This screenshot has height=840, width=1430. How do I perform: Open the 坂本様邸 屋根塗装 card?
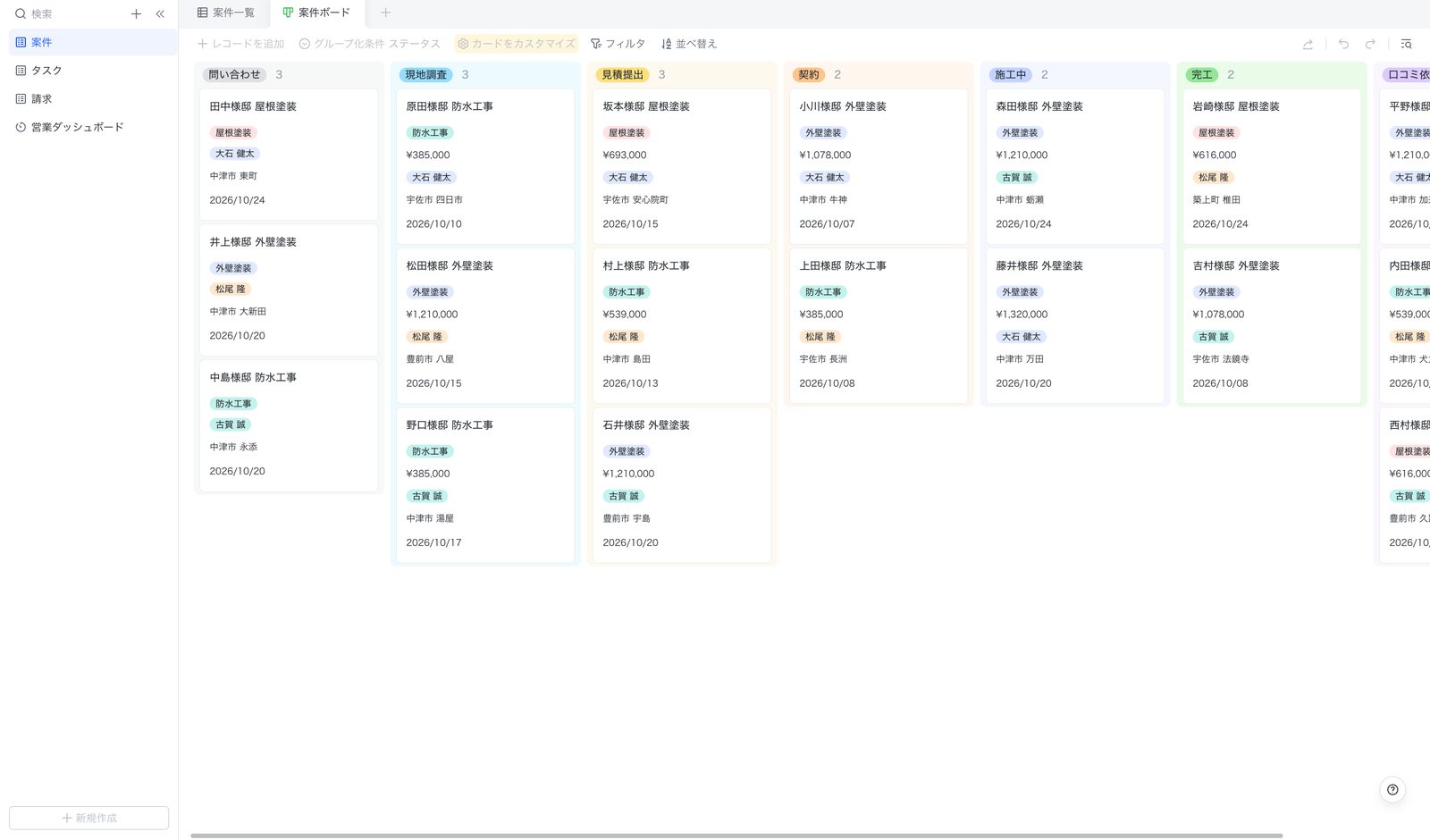click(682, 166)
